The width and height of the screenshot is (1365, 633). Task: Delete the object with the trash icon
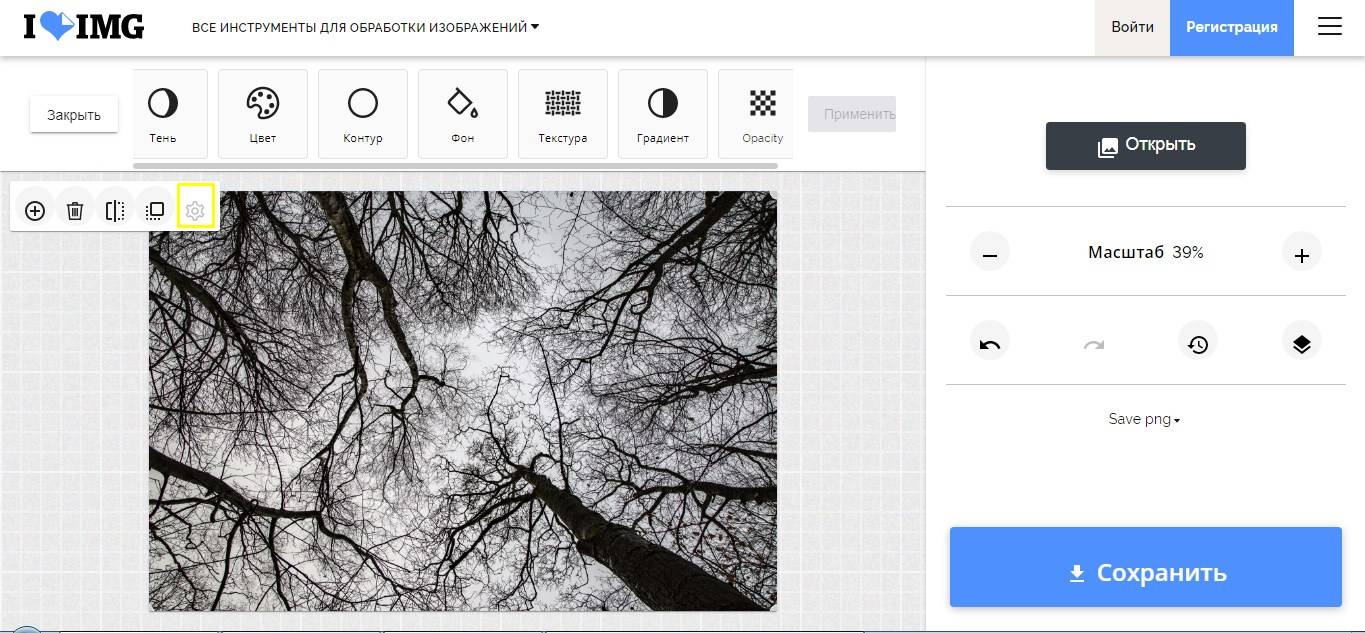pyautogui.click(x=75, y=211)
